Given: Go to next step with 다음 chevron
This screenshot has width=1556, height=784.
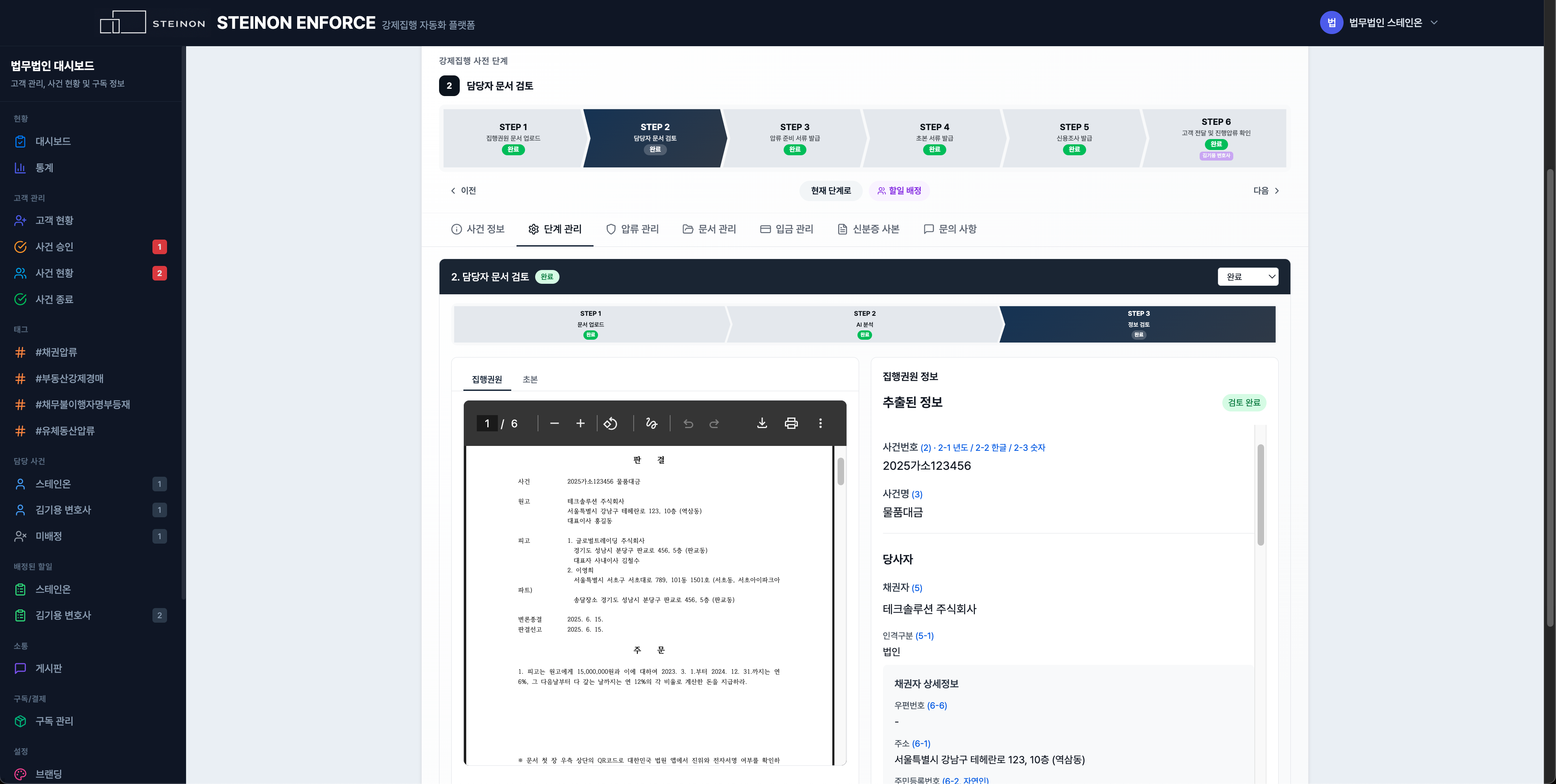Looking at the screenshot, I should (x=1266, y=191).
